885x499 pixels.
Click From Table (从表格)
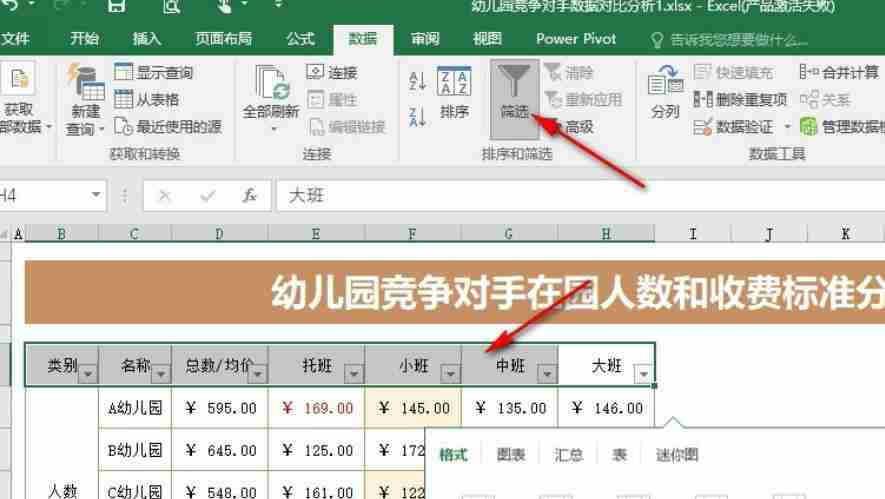coord(147,99)
